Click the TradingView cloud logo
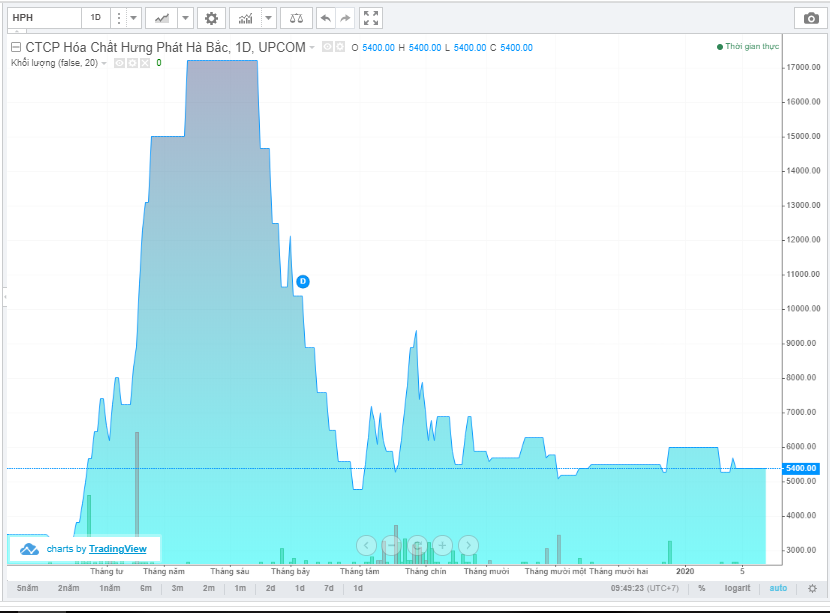The width and height of the screenshot is (830, 613). pyautogui.click(x=29, y=549)
